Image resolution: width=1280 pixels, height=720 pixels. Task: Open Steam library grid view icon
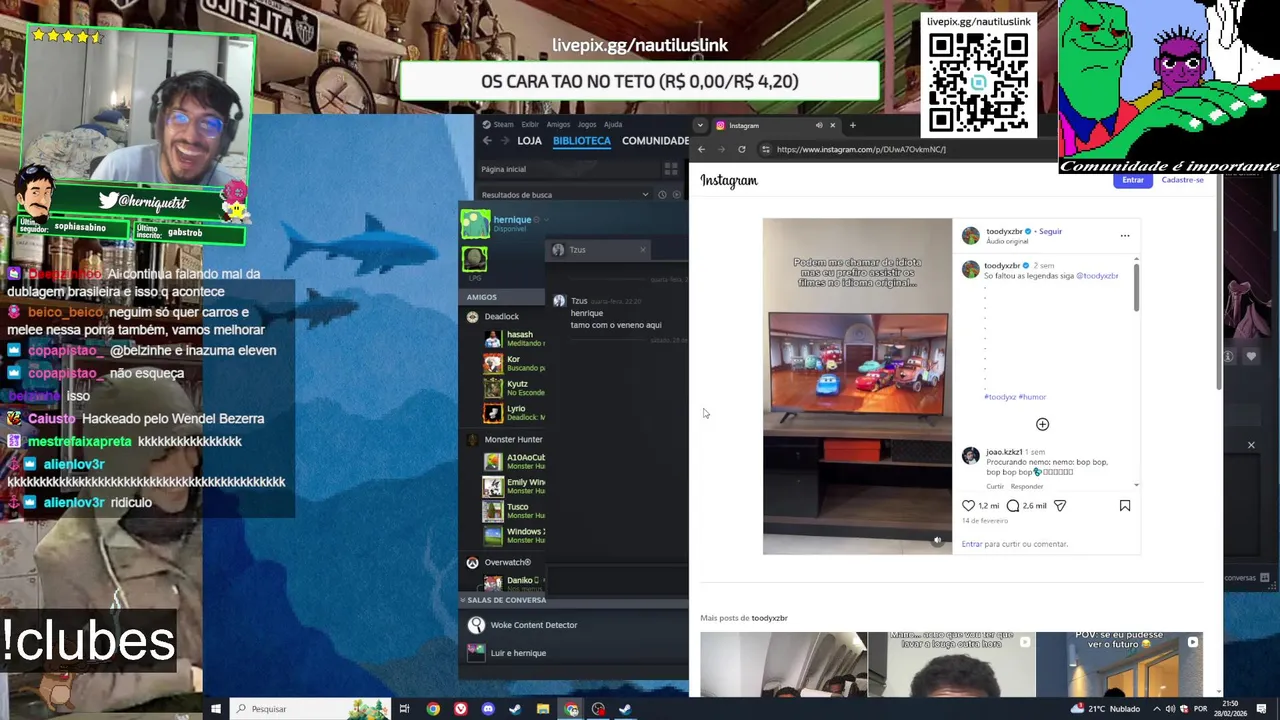point(671,169)
